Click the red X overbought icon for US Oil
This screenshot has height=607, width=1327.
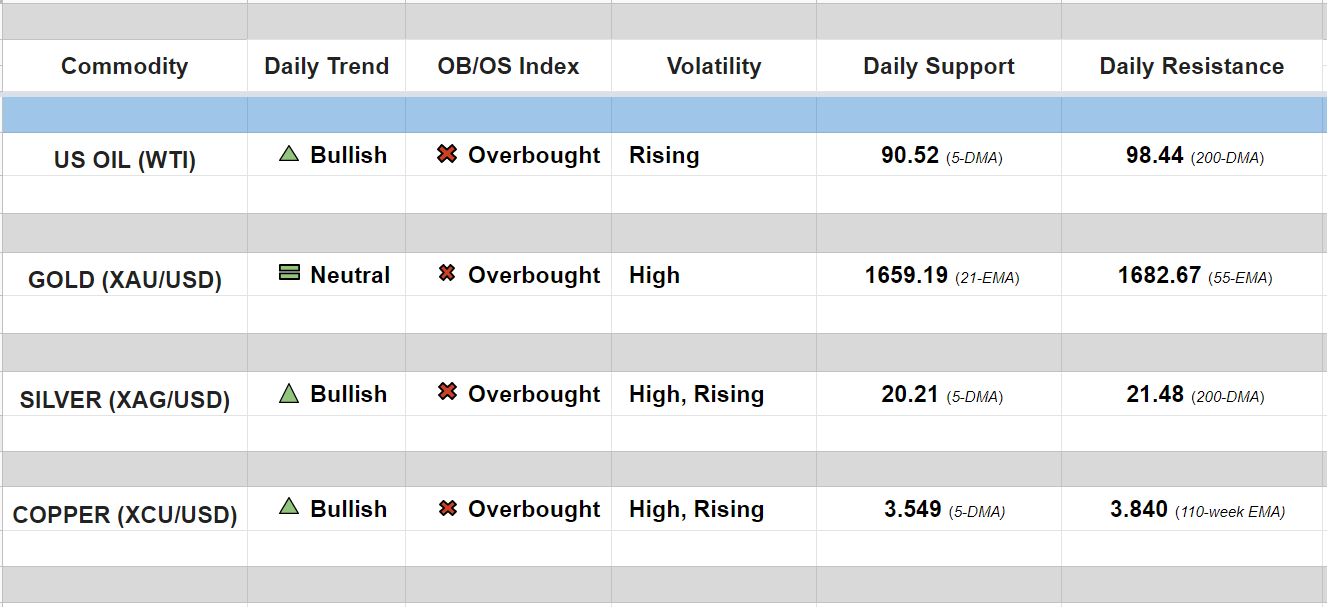447,154
